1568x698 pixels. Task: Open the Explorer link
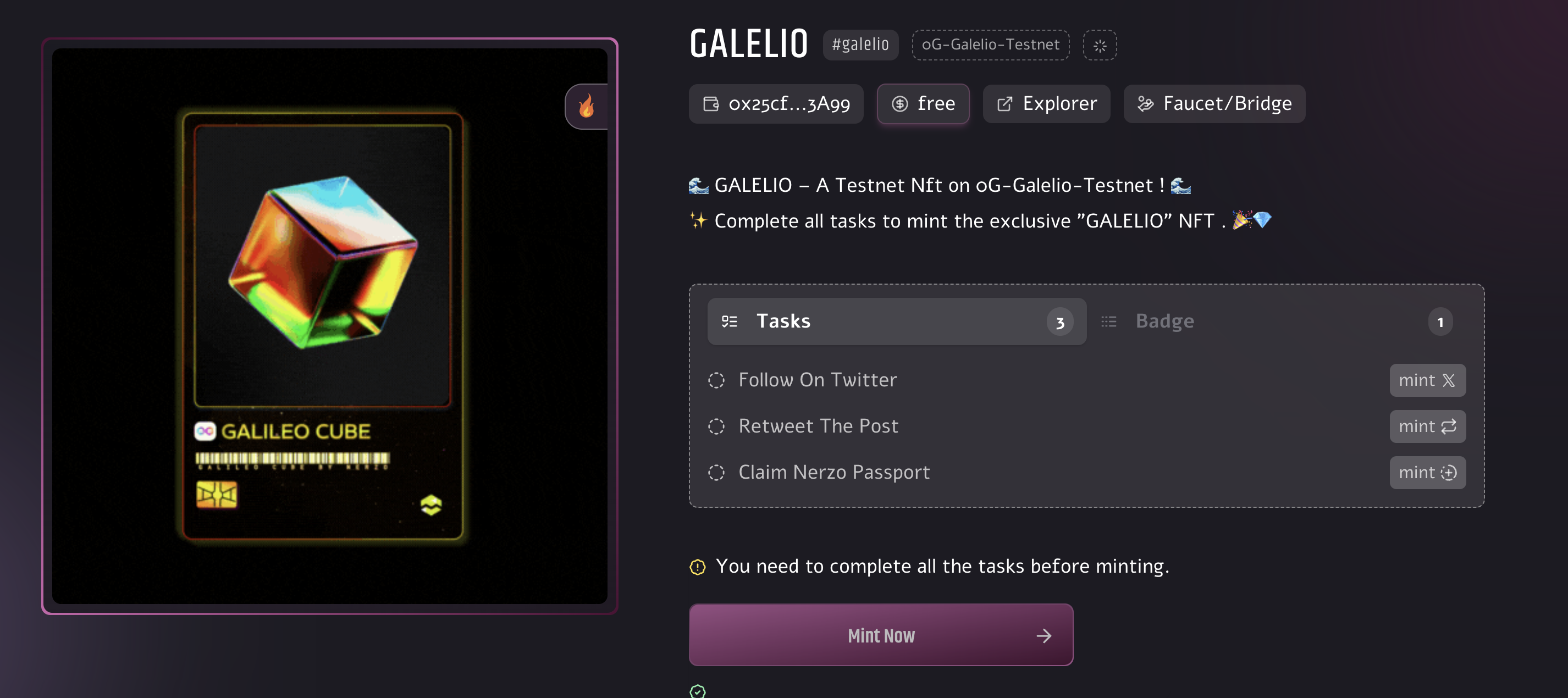click(x=1046, y=104)
